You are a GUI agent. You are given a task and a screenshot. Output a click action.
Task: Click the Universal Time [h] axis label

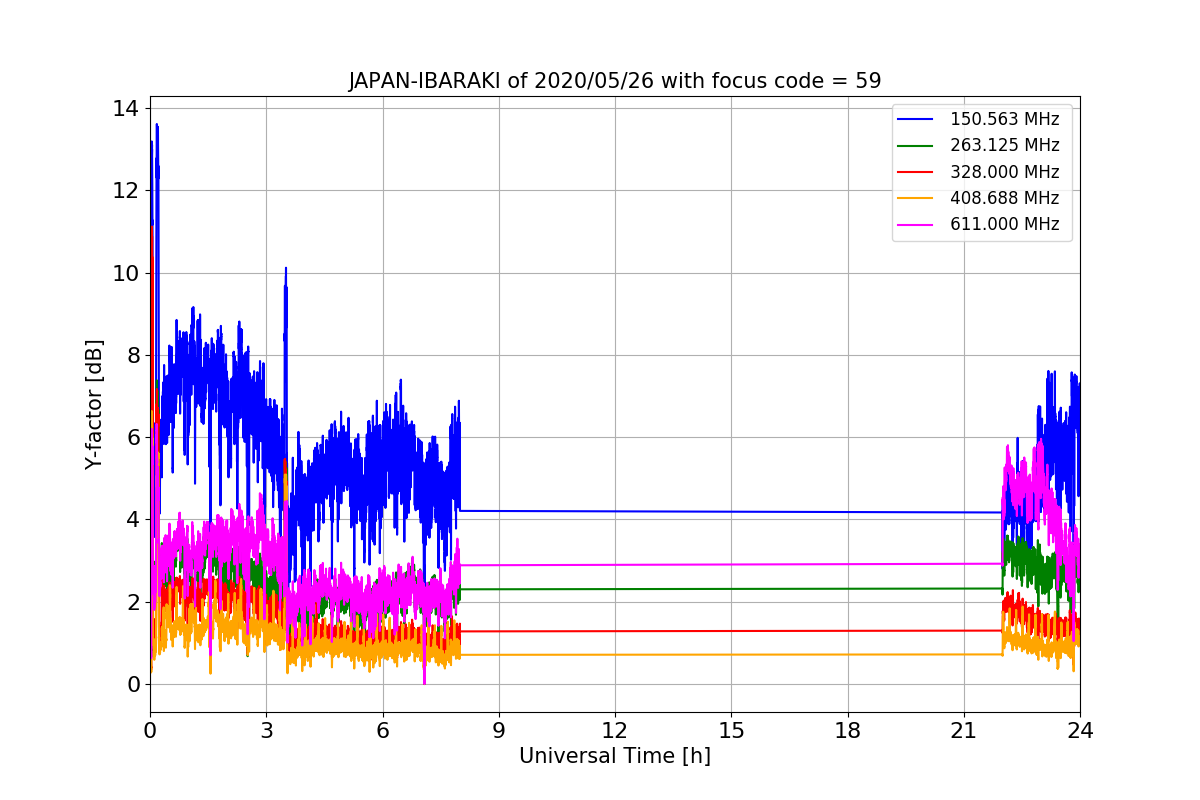[615, 756]
